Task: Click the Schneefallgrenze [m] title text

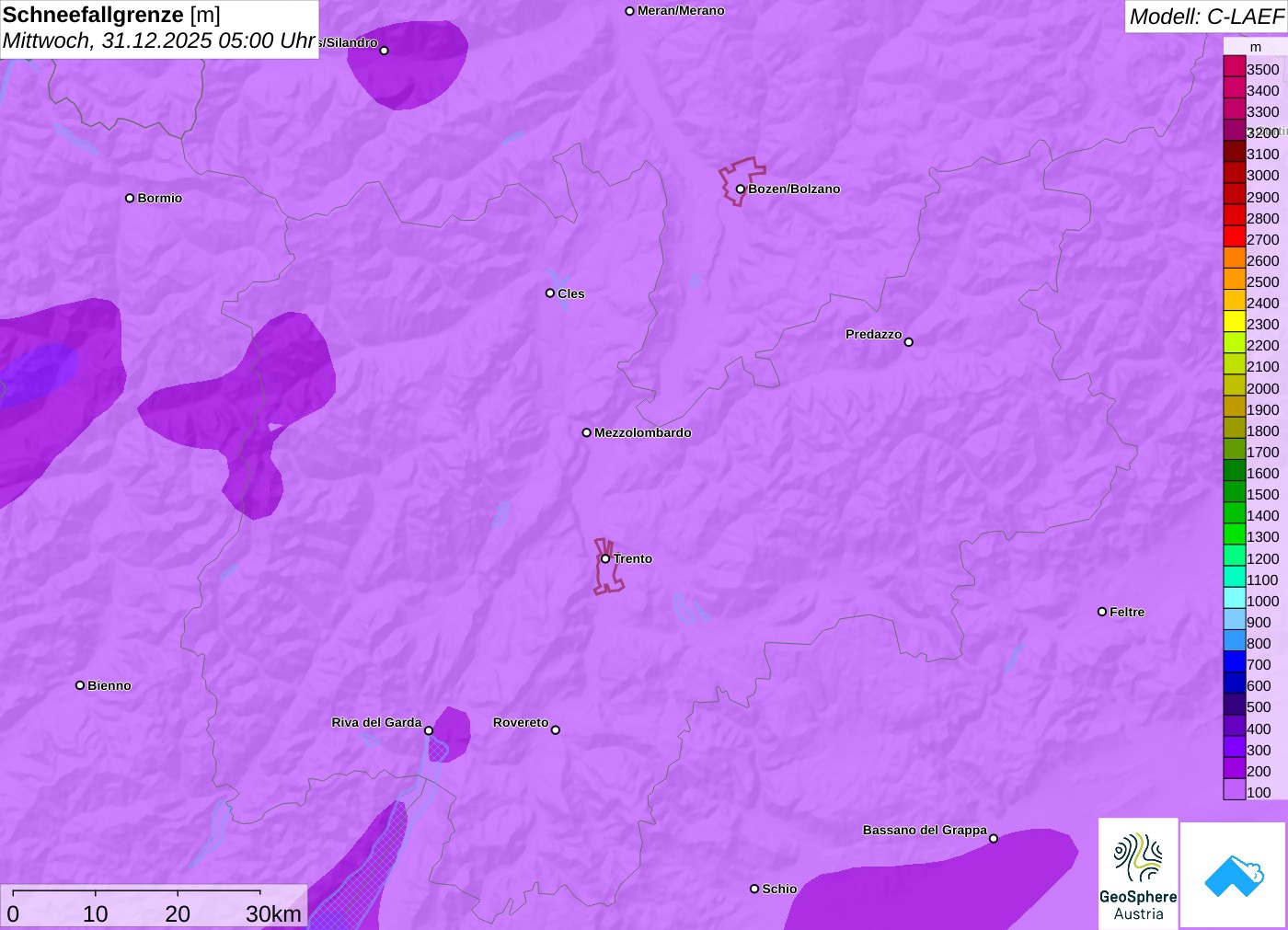Action: 111,15
